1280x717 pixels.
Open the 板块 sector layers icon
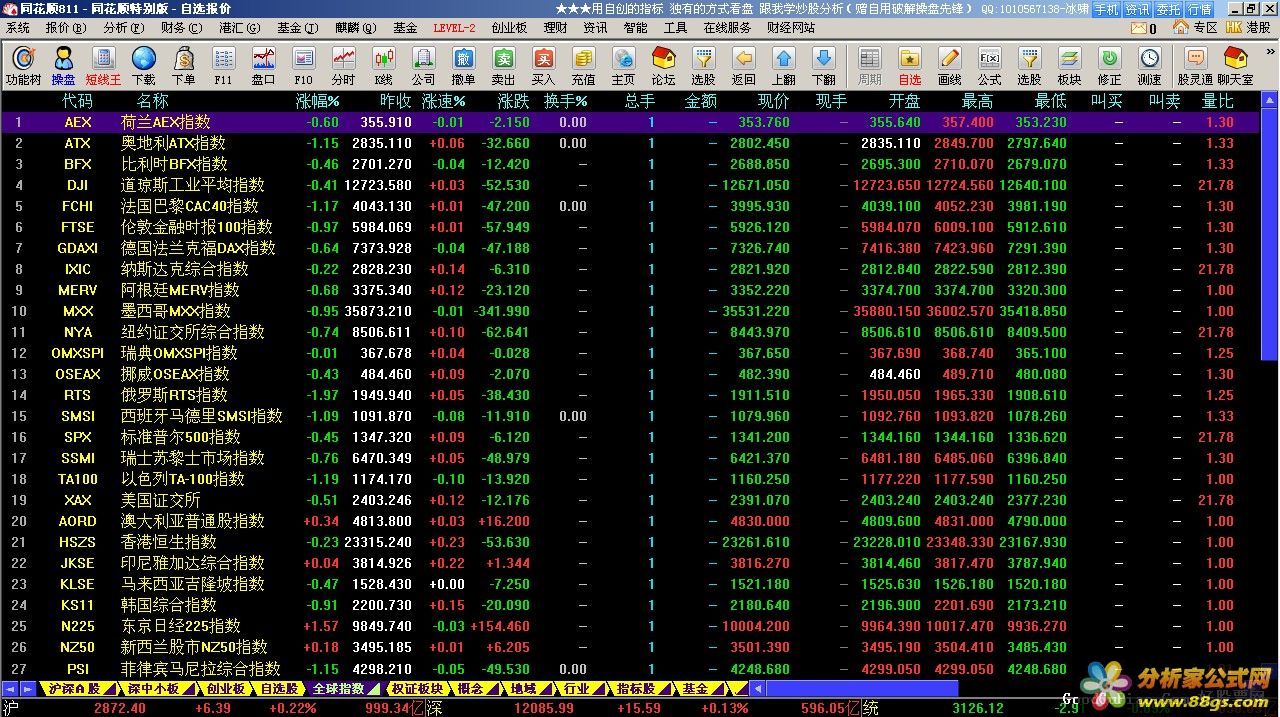pos(1069,65)
